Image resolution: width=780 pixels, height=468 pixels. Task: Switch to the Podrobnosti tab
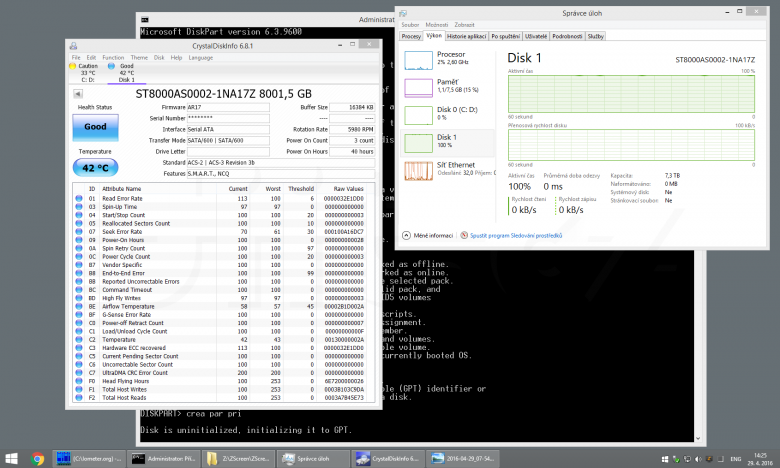[567, 36]
